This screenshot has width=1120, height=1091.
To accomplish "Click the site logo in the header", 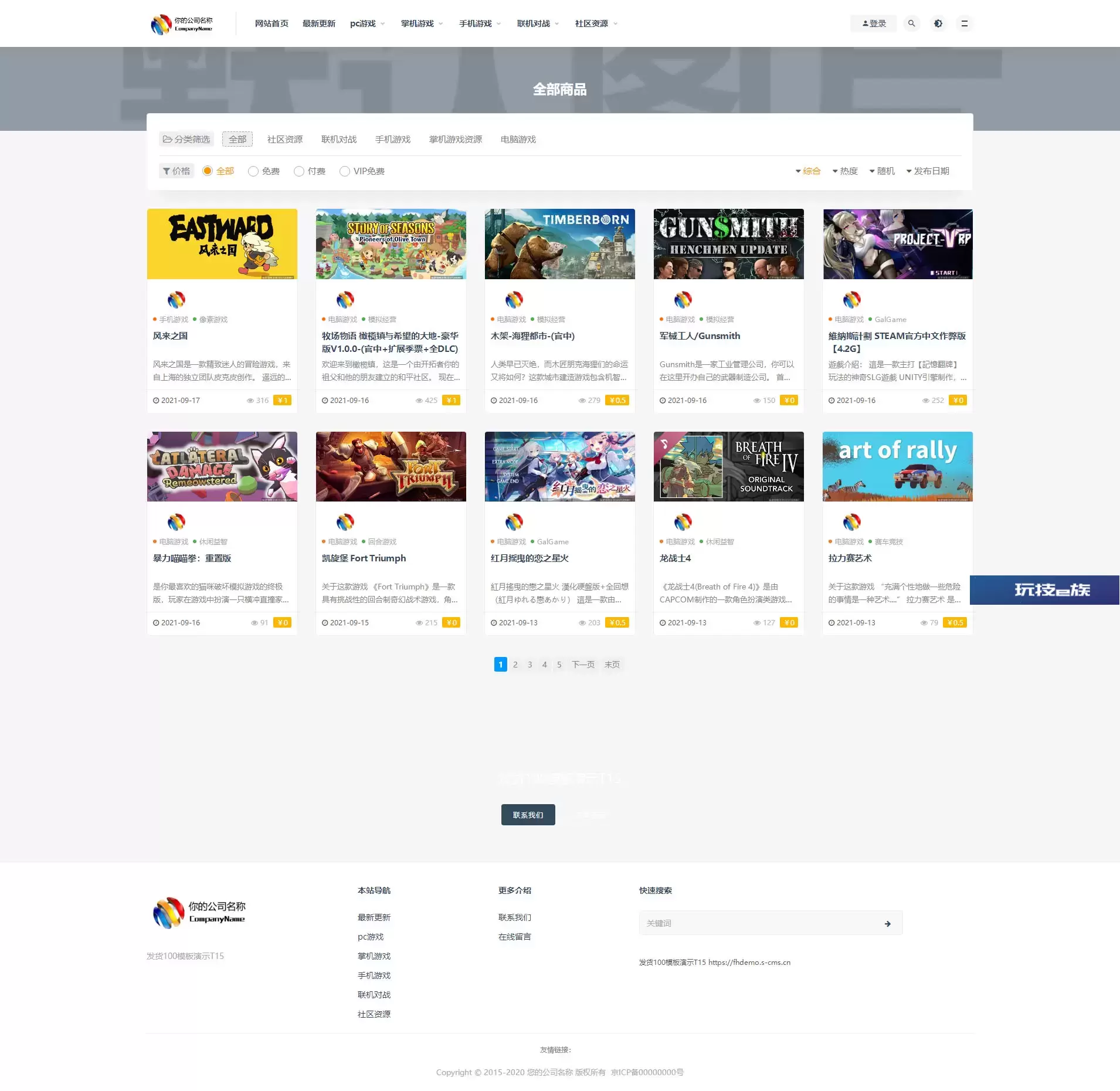I will pos(182,24).
